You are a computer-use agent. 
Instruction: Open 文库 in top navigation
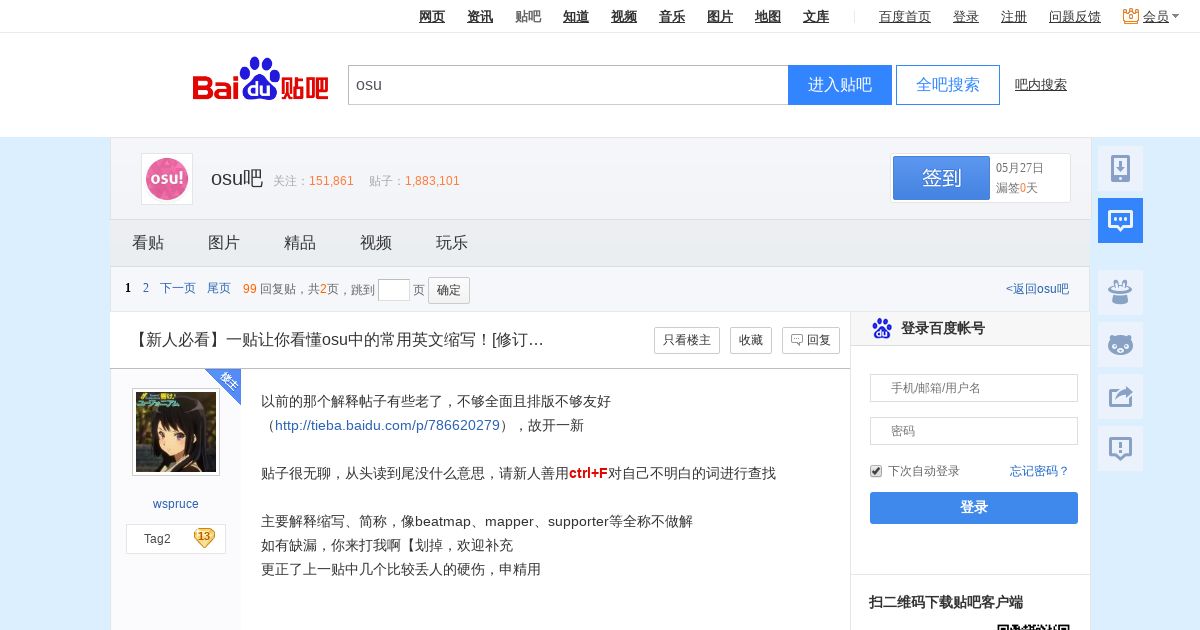[816, 16]
